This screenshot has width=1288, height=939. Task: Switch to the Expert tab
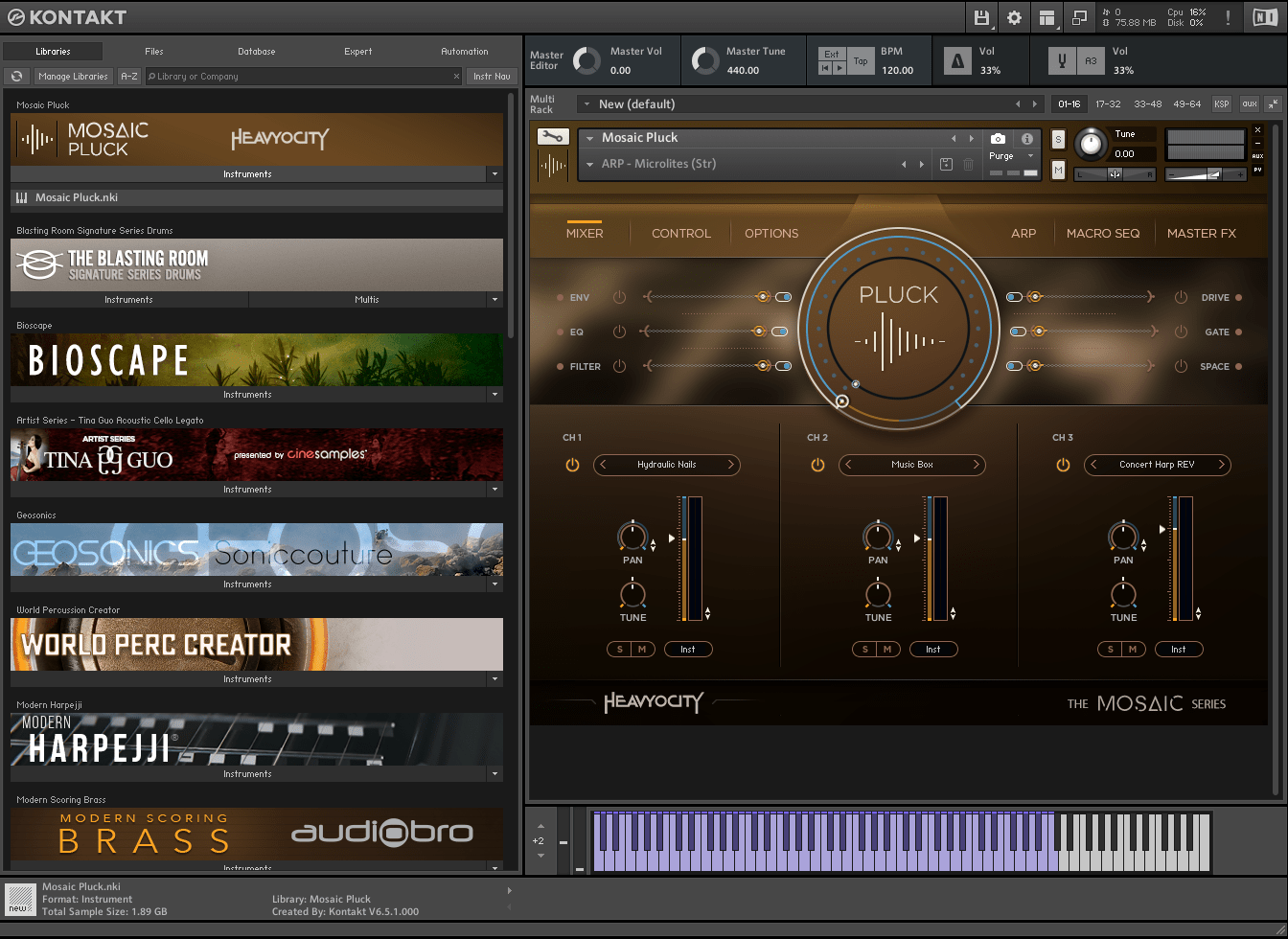tap(358, 52)
